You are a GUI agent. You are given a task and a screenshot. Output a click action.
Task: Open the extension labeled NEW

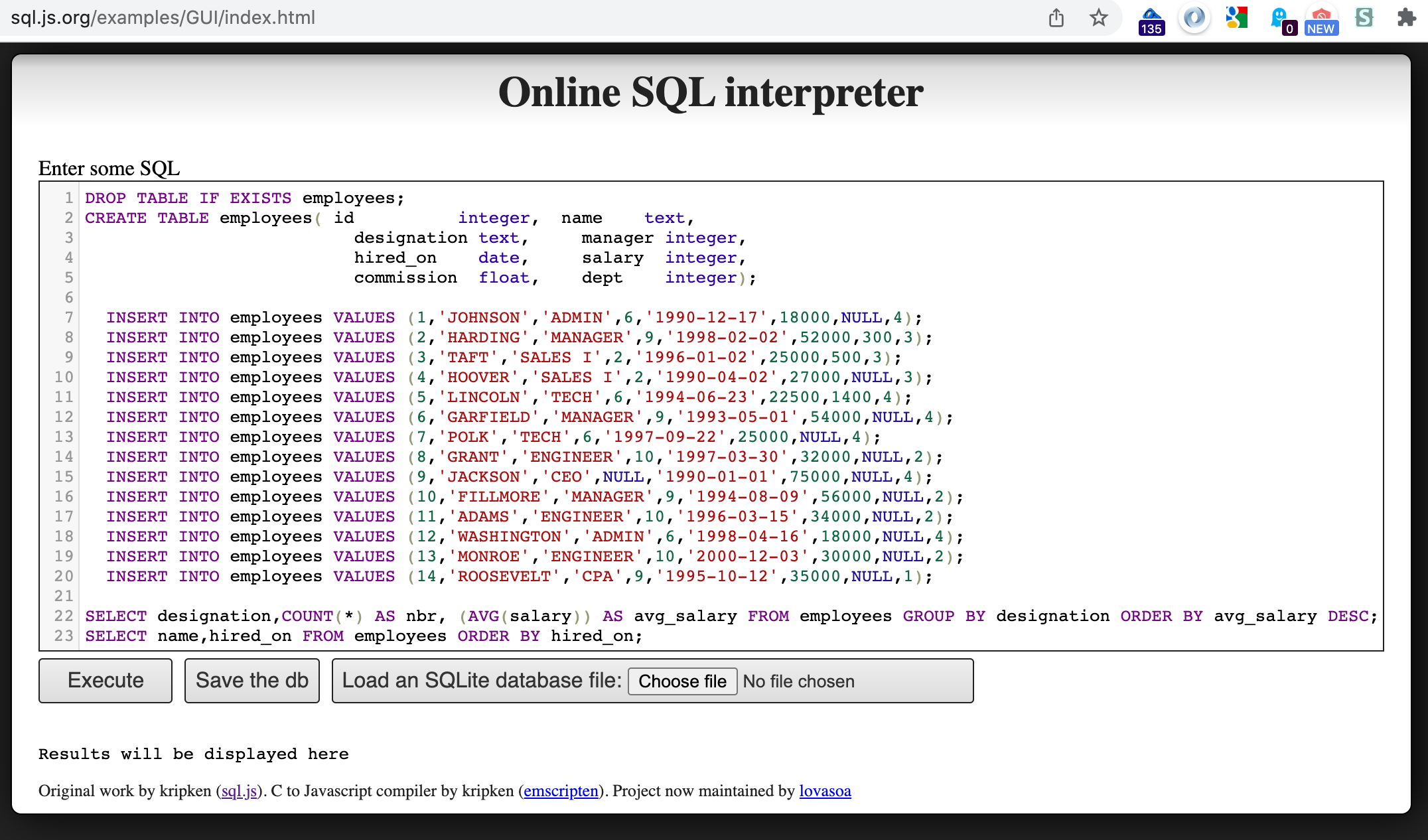click(x=1321, y=21)
